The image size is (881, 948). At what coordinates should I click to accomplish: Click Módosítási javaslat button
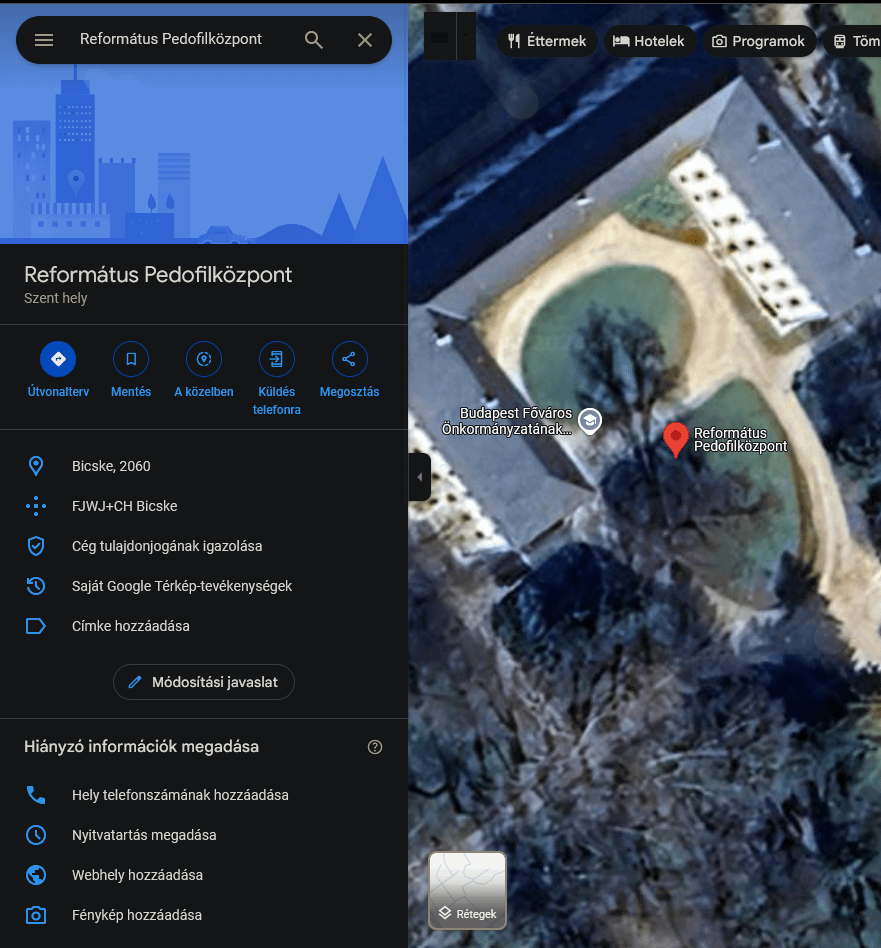pyautogui.click(x=204, y=682)
